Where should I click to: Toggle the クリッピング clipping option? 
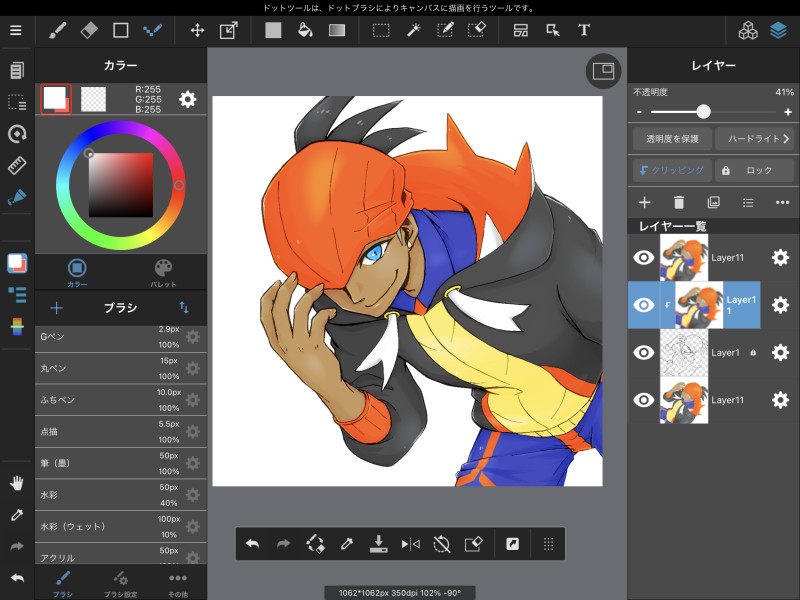pyautogui.click(x=672, y=170)
